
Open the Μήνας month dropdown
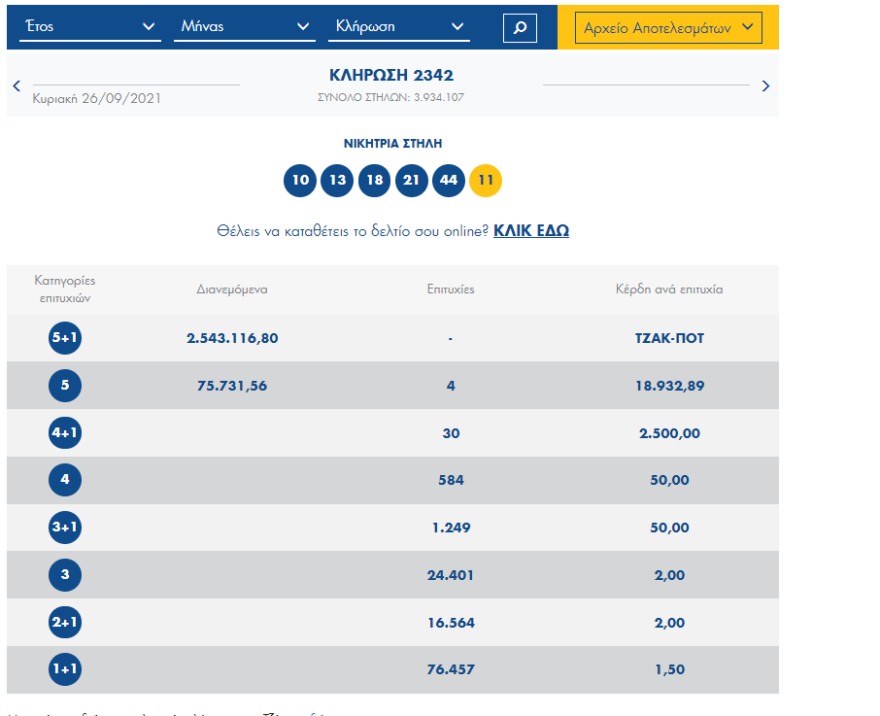tap(246, 27)
